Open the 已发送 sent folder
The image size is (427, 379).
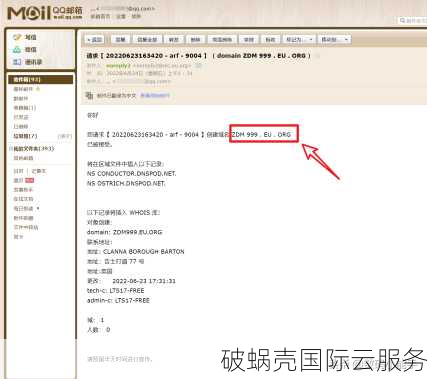click(x=21, y=117)
